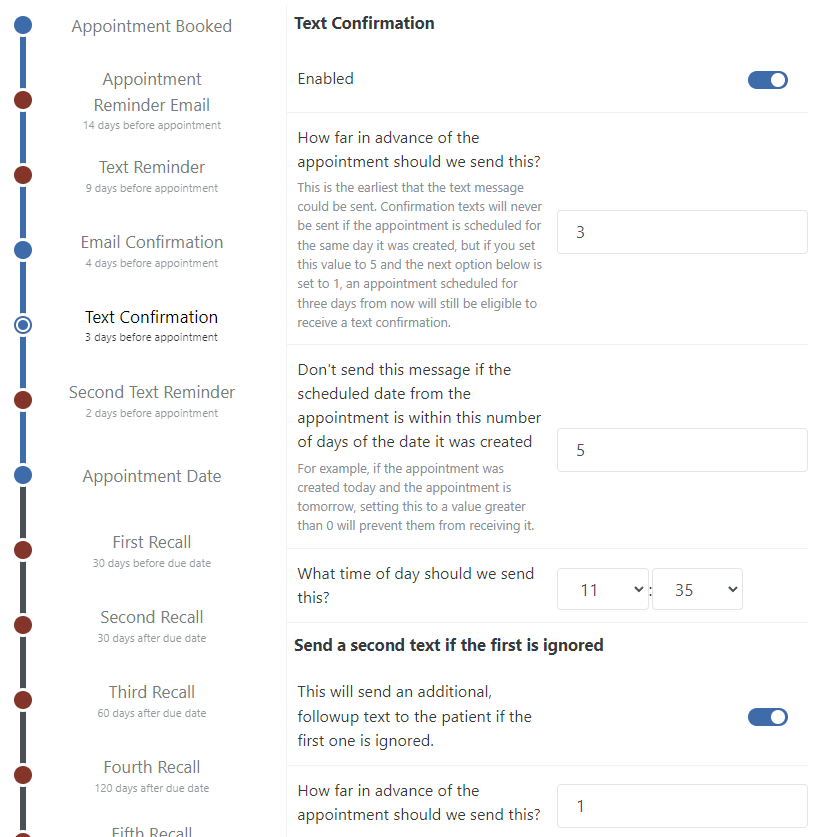Click the Text Confirmation sidebar label
815x837 pixels.
click(151, 317)
